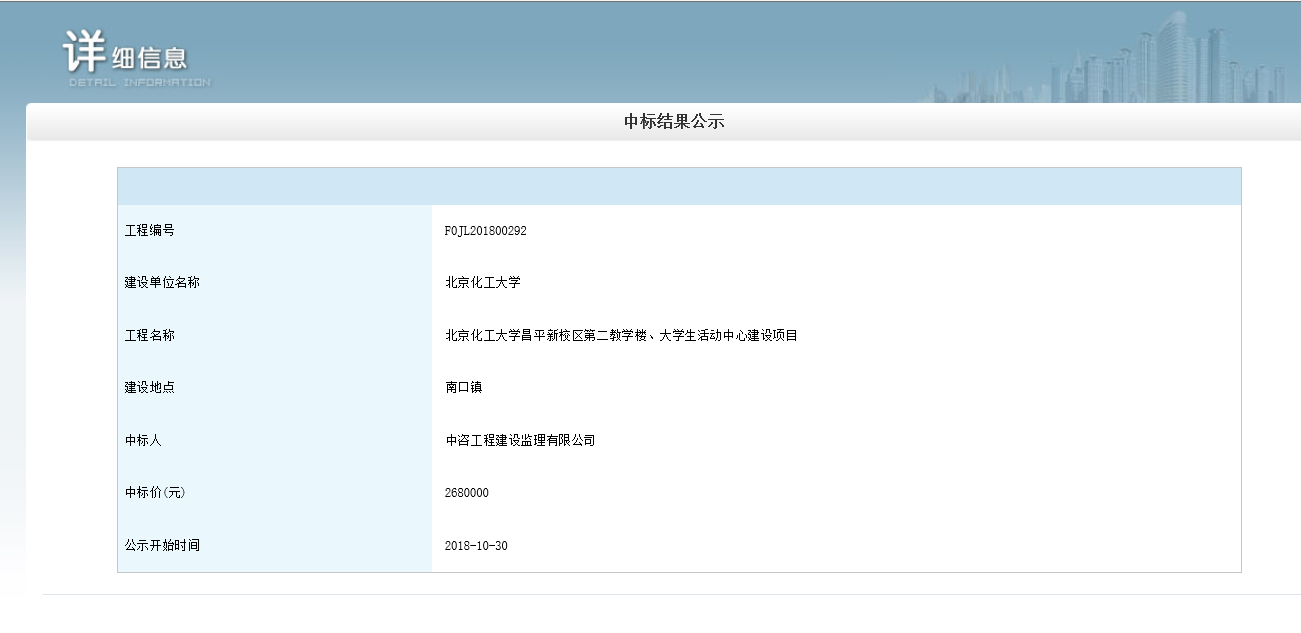Click project number F0JL201800292
Screen dimensions: 1301x633
tap(485, 231)
